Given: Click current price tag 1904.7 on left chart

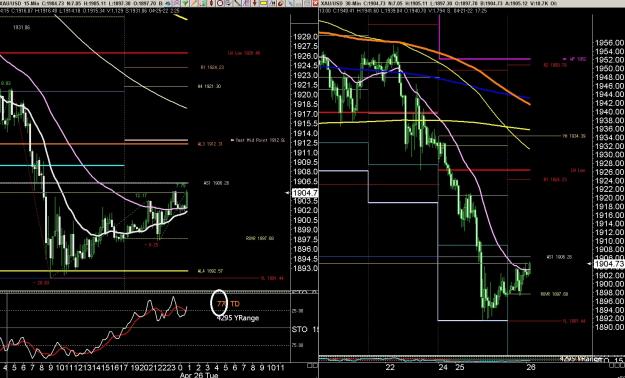Looking at the screenshot, I should click(x=305, y=193).
